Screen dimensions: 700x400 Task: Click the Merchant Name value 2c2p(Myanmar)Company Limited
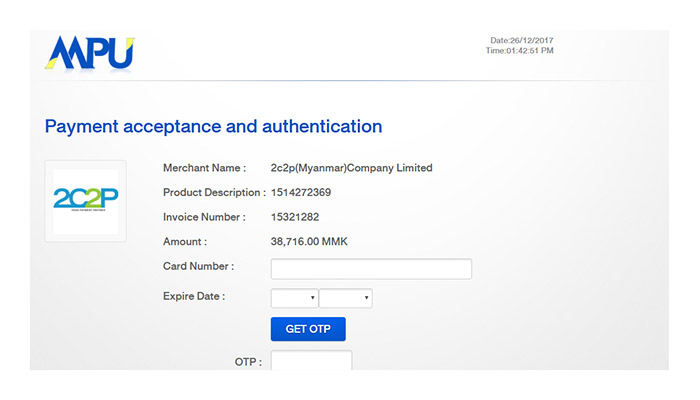pos(351,168)
